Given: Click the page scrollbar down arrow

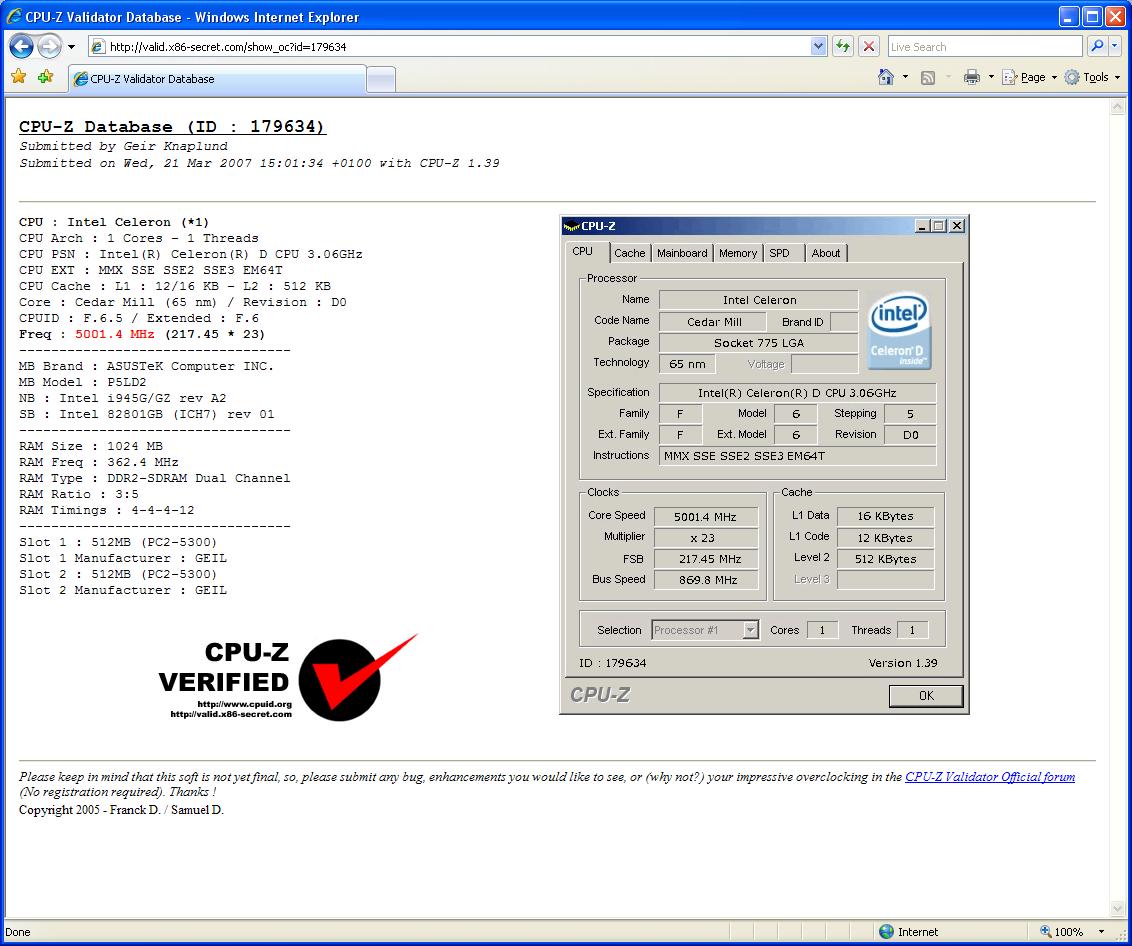Looking at the screenshot, I should tap(1118, 908).
